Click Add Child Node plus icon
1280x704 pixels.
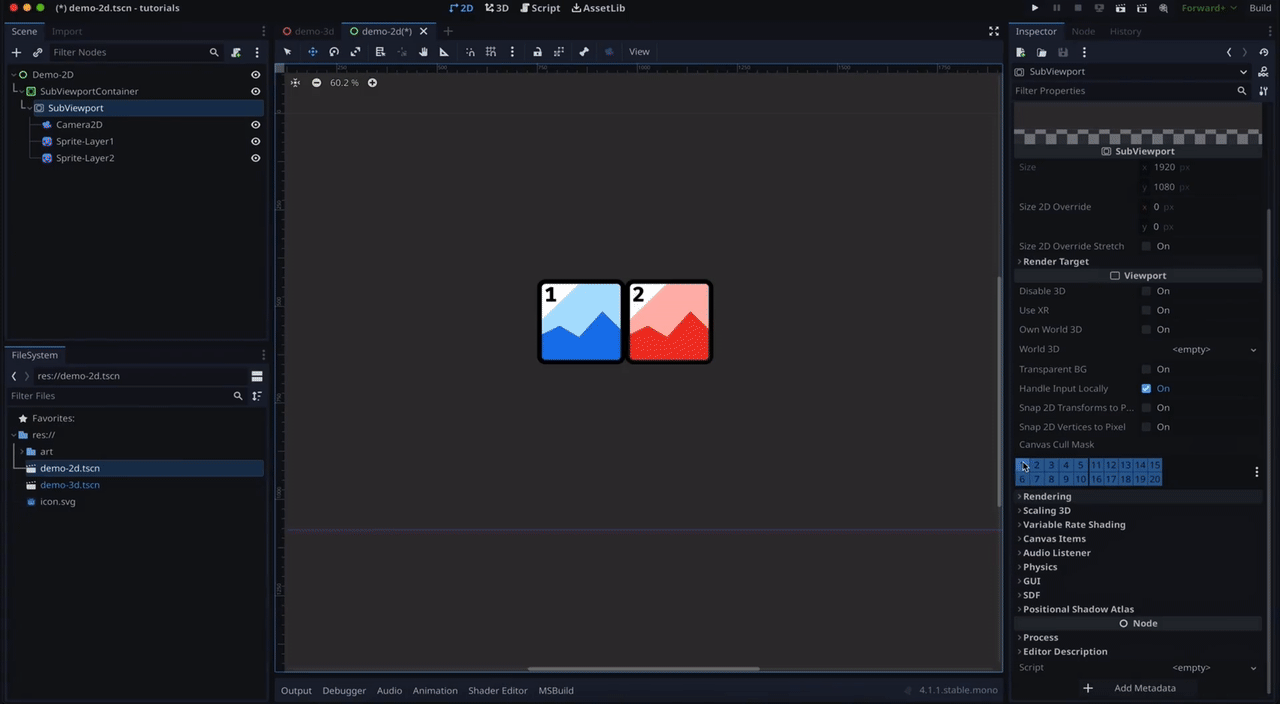16,52
